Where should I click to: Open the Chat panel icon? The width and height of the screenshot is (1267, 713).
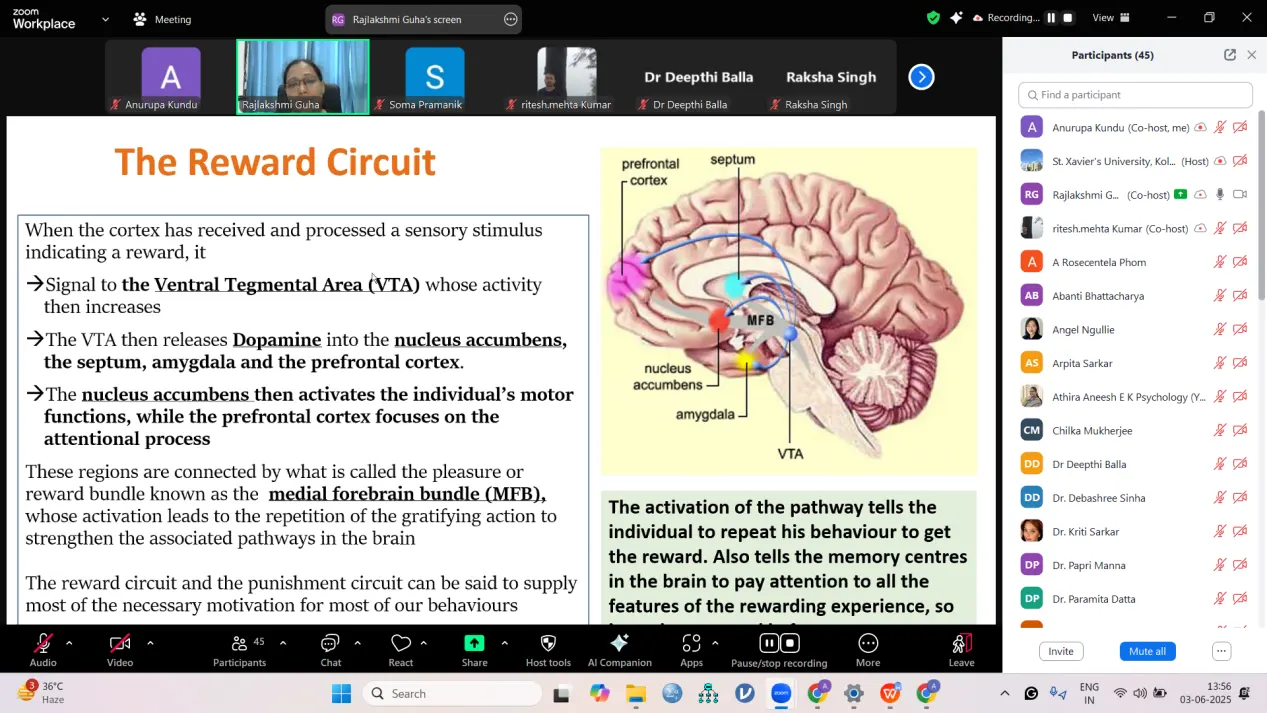330,644
